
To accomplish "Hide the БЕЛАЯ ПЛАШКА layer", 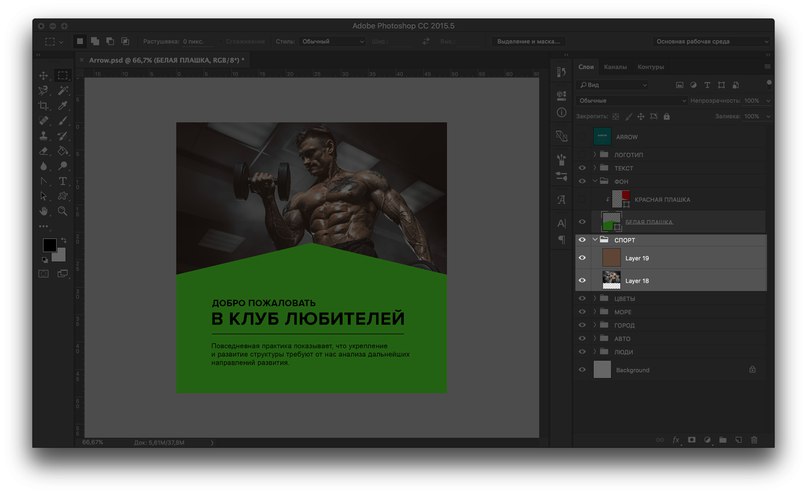I will coord(582,222).
